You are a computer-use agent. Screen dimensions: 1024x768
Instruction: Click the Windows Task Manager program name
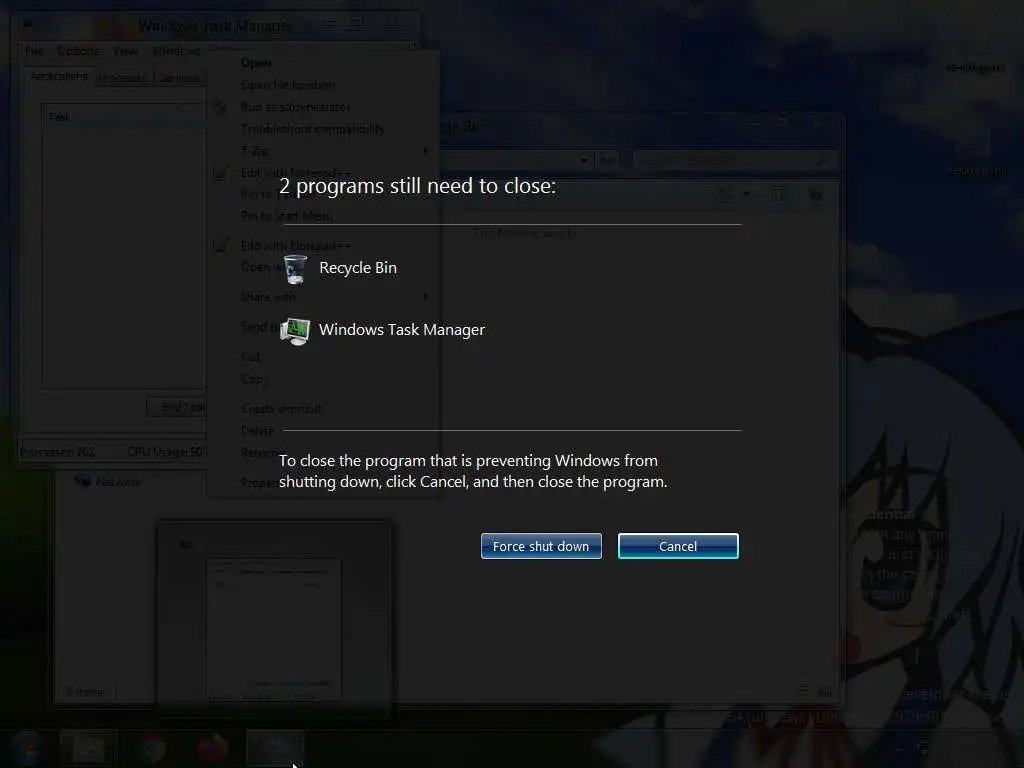click(402, 330)
